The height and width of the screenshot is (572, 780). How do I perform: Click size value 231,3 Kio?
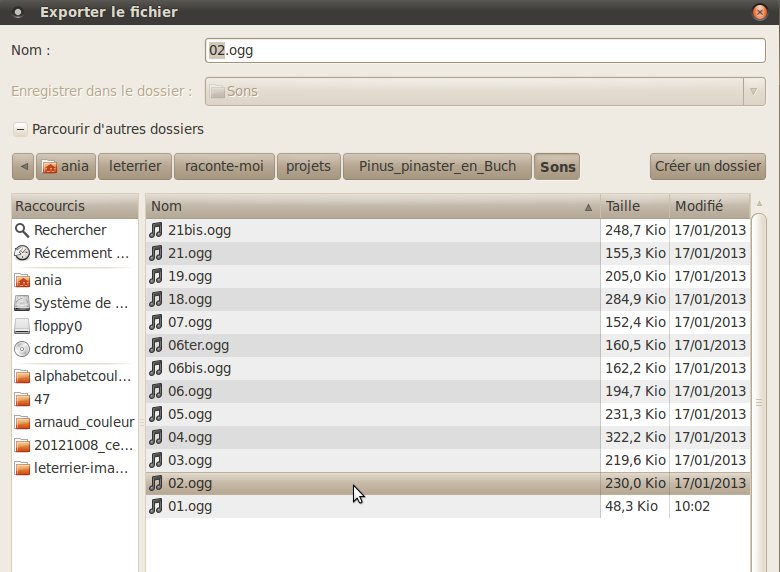tap(635, 414)
